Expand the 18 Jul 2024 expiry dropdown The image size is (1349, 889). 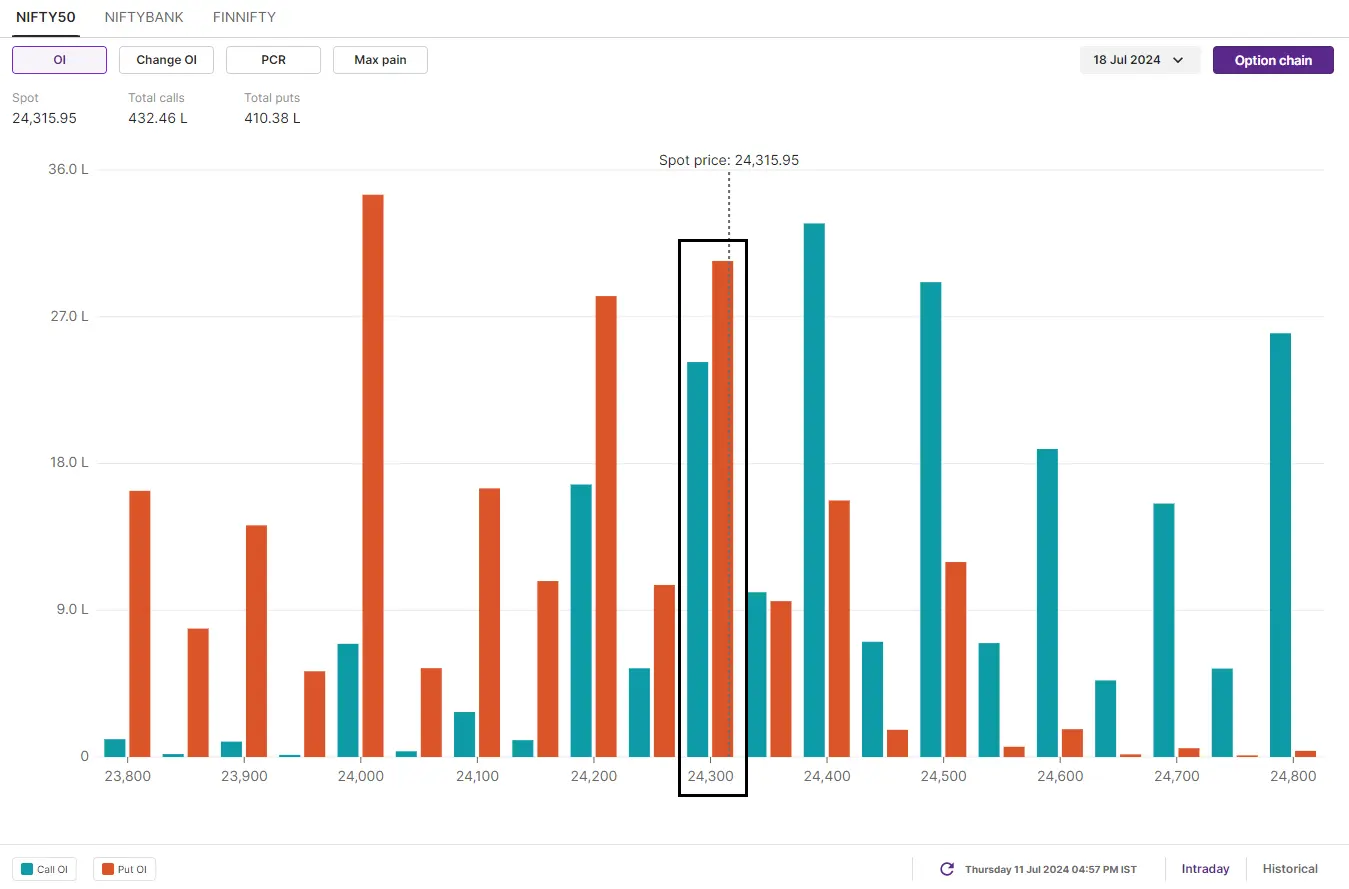point(1140,60)
